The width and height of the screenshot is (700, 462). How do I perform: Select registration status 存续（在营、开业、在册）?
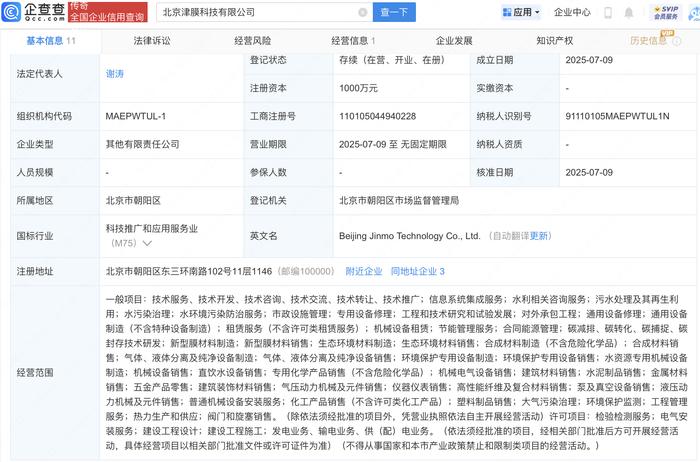(x=392, y=60)
